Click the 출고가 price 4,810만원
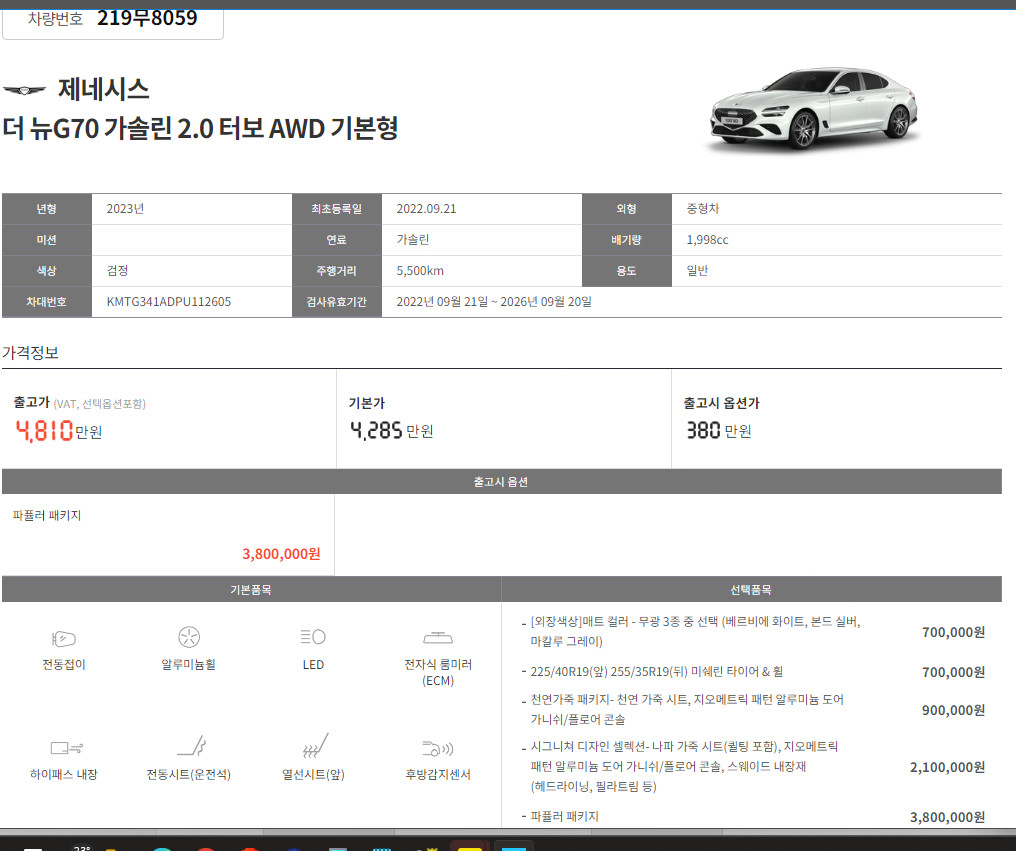Viewport: 1016px width, 851px height. 58,431
